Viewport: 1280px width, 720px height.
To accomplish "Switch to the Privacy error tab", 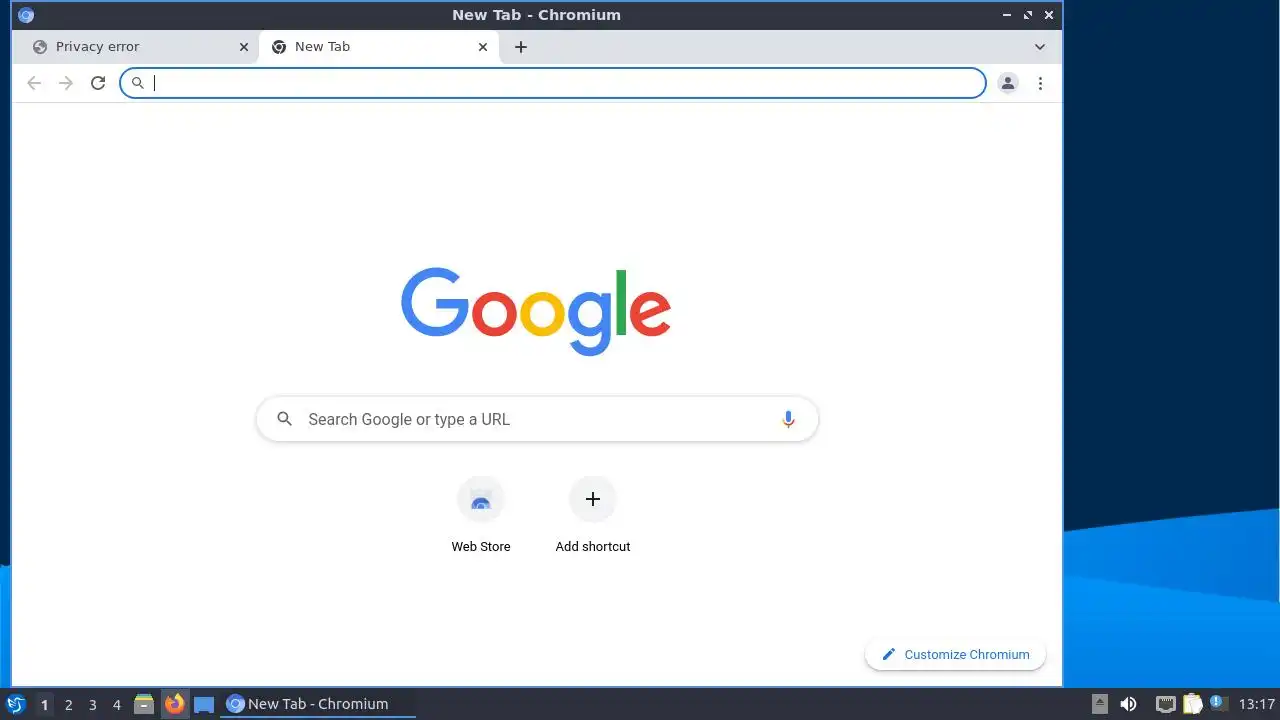I will pos(134,47).
